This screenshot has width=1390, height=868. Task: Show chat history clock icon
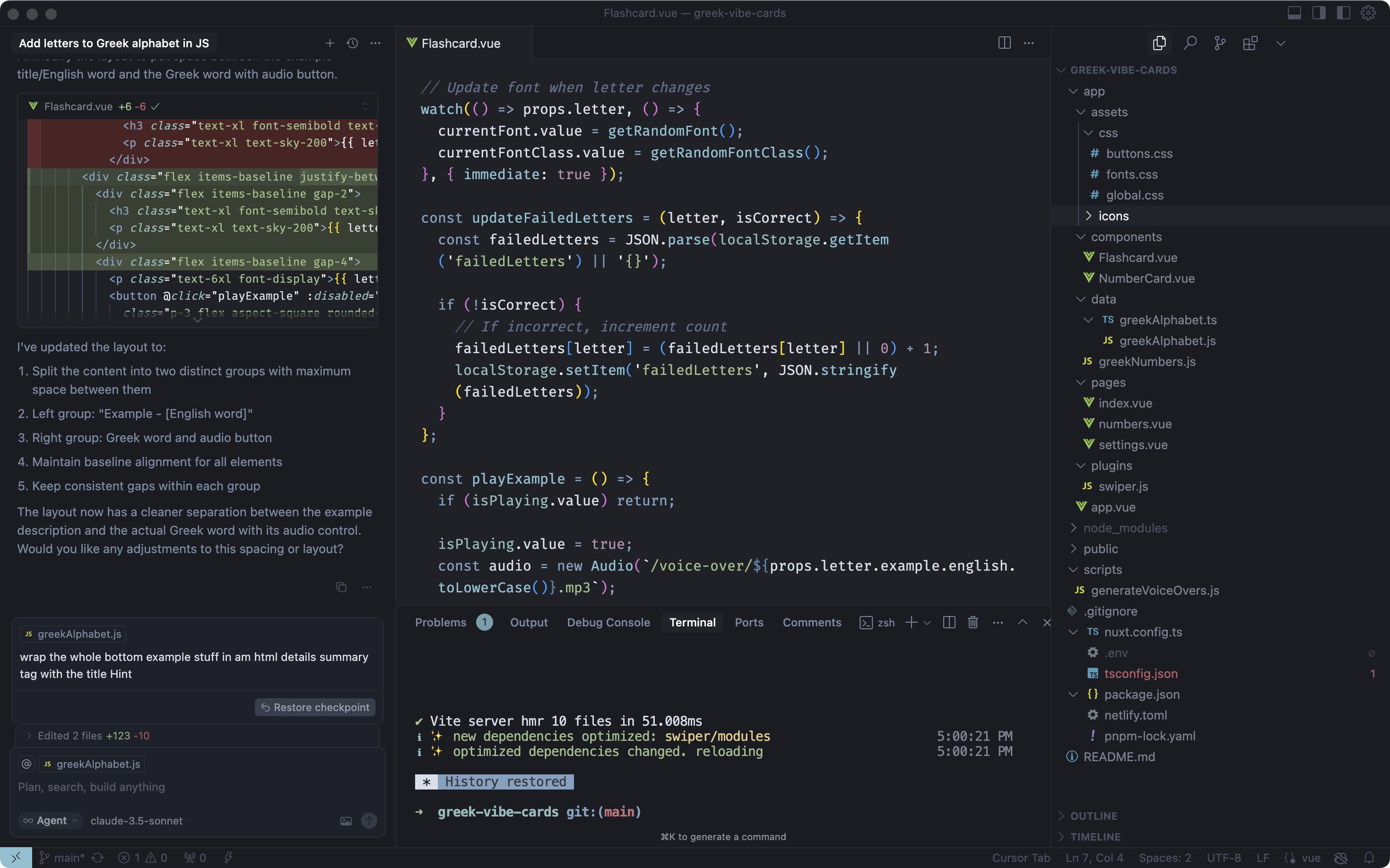[353, 43]
